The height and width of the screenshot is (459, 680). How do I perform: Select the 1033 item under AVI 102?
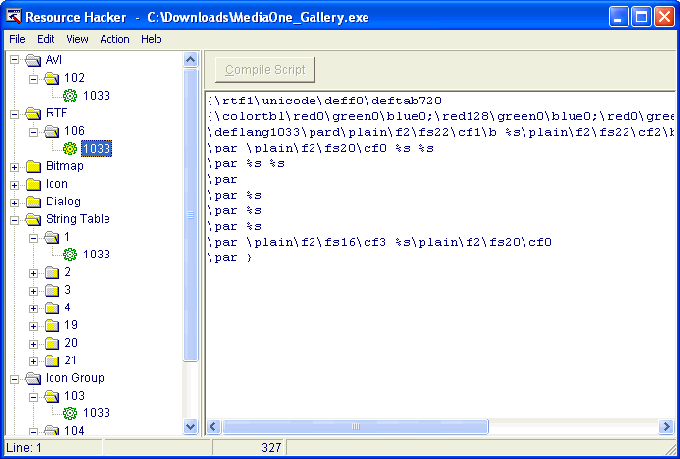click(x=96, y=95)
